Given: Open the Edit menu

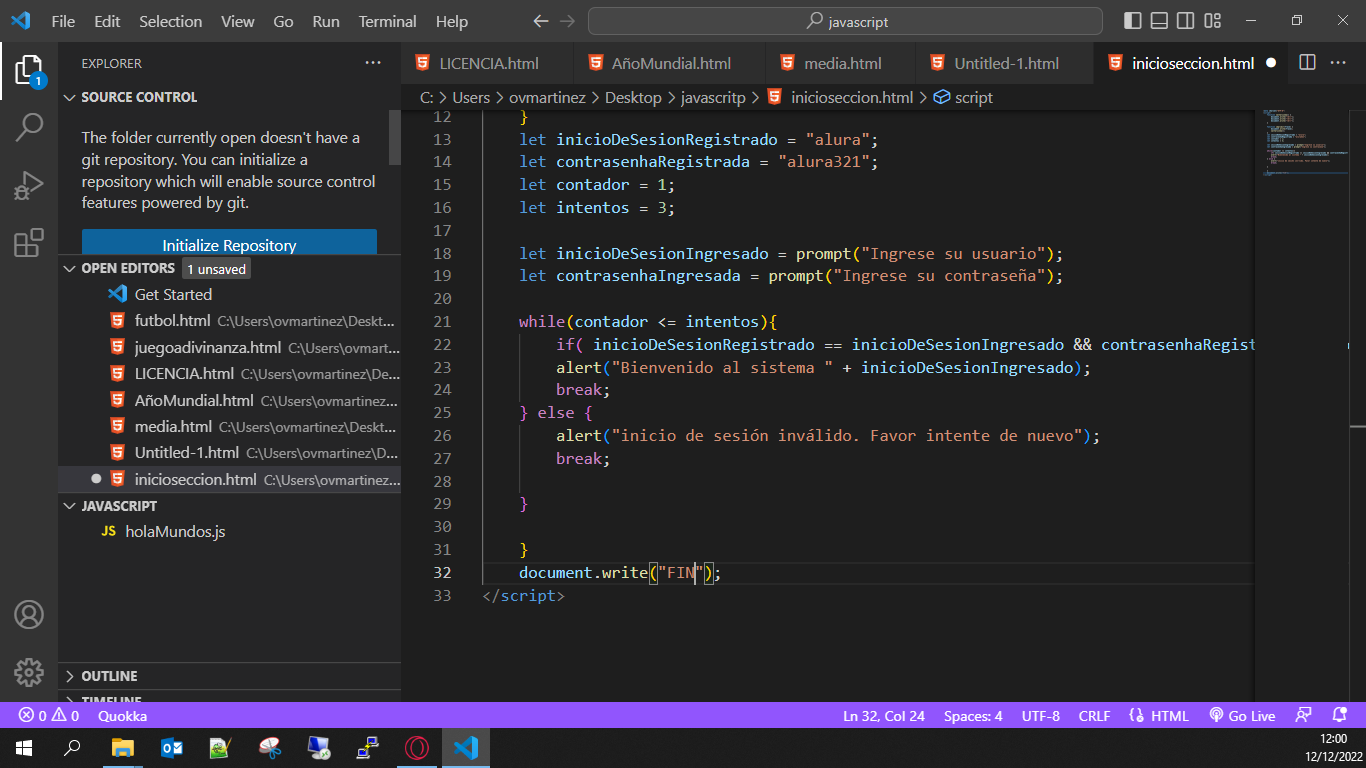Looking at the screenshot, I should click(x=107, y=21).
